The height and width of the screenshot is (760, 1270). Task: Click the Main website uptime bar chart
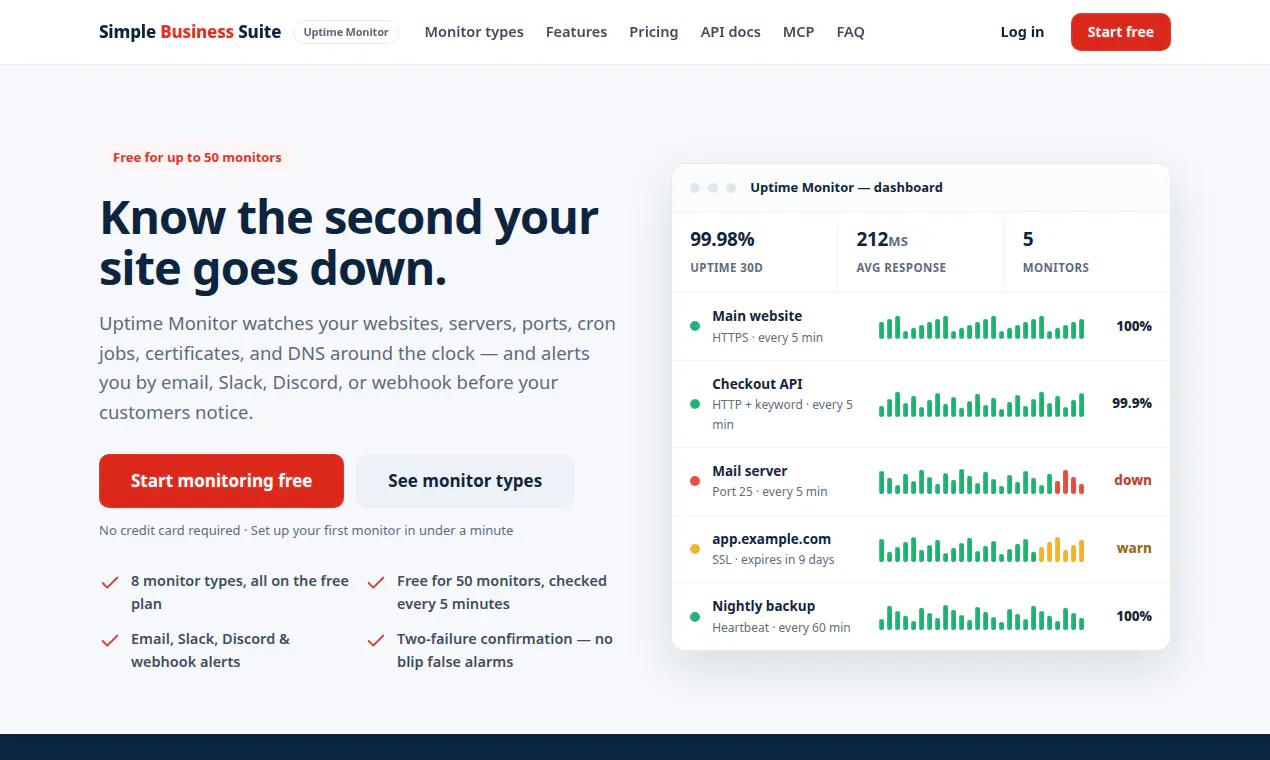tap(981, 327)
